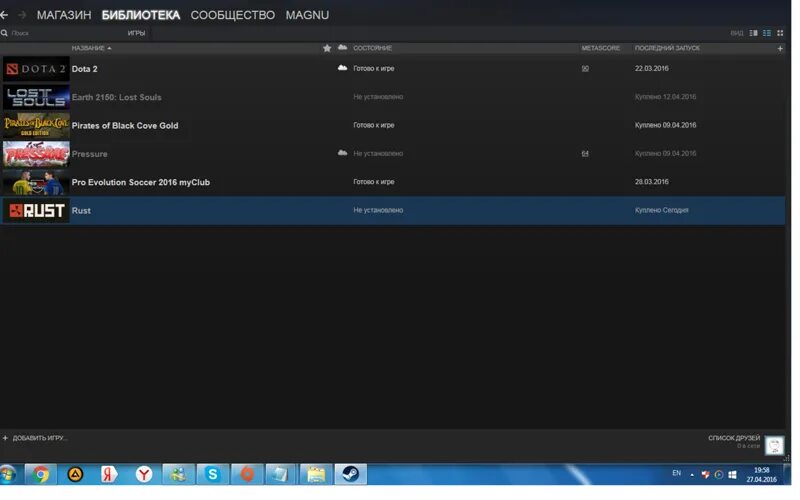Select the Rust game title
The width and height of the screenshot is (800, 500).
81,210
